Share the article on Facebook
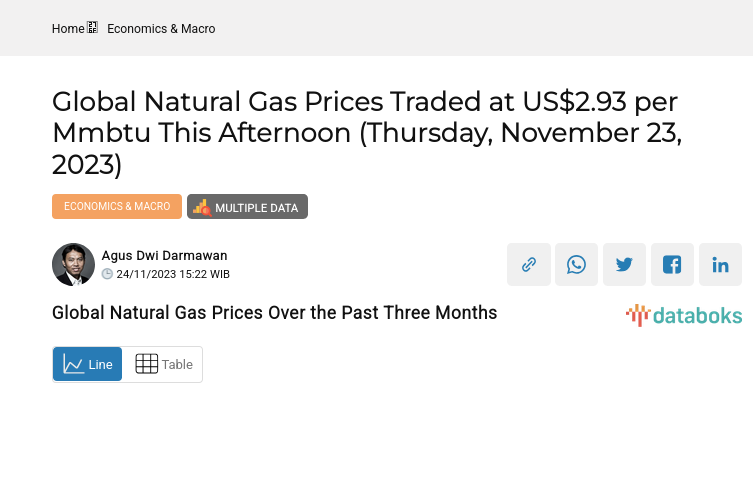 pos(673,265)
